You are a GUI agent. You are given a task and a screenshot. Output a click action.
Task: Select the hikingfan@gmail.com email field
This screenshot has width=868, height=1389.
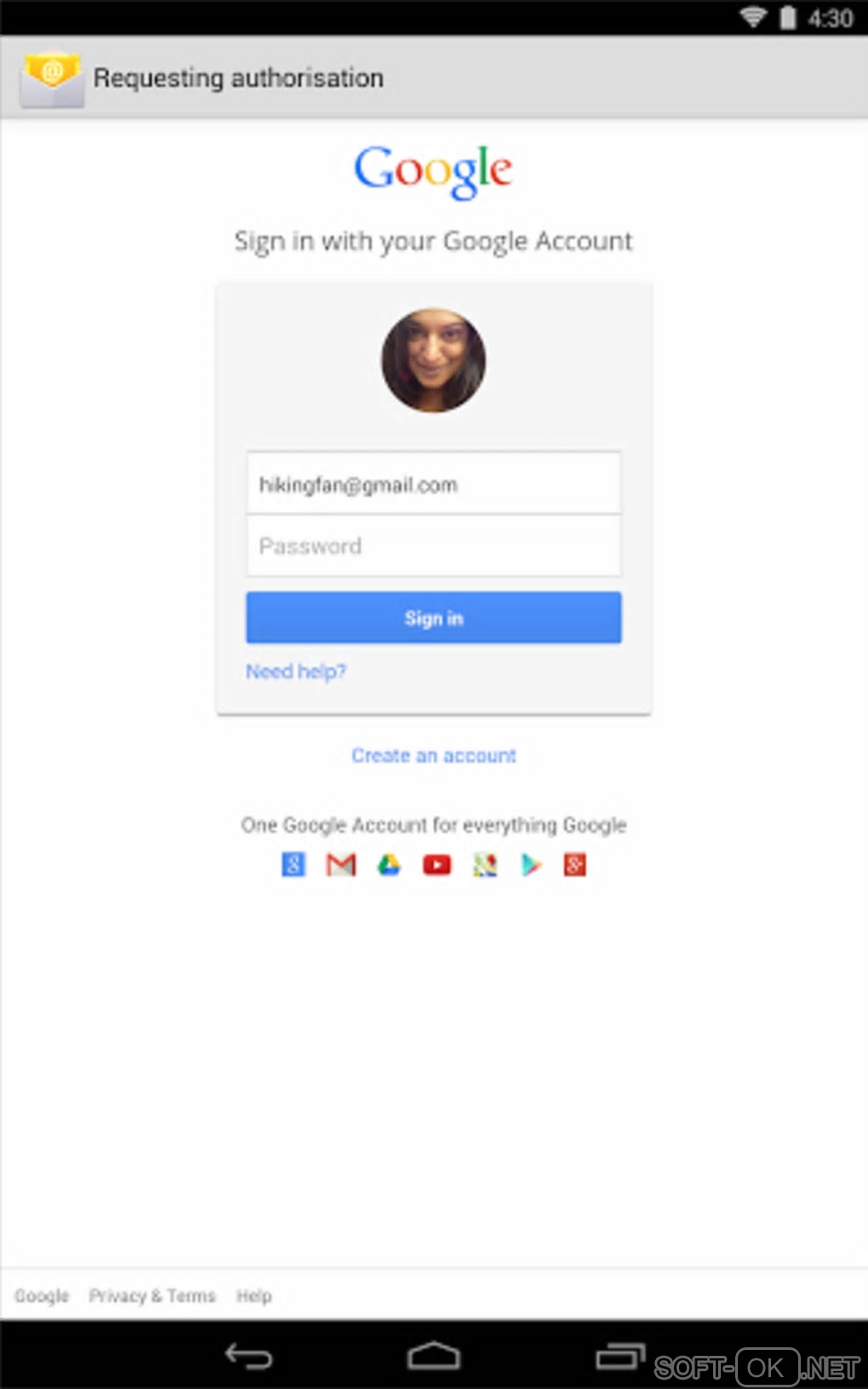click(x=434, y=483)
